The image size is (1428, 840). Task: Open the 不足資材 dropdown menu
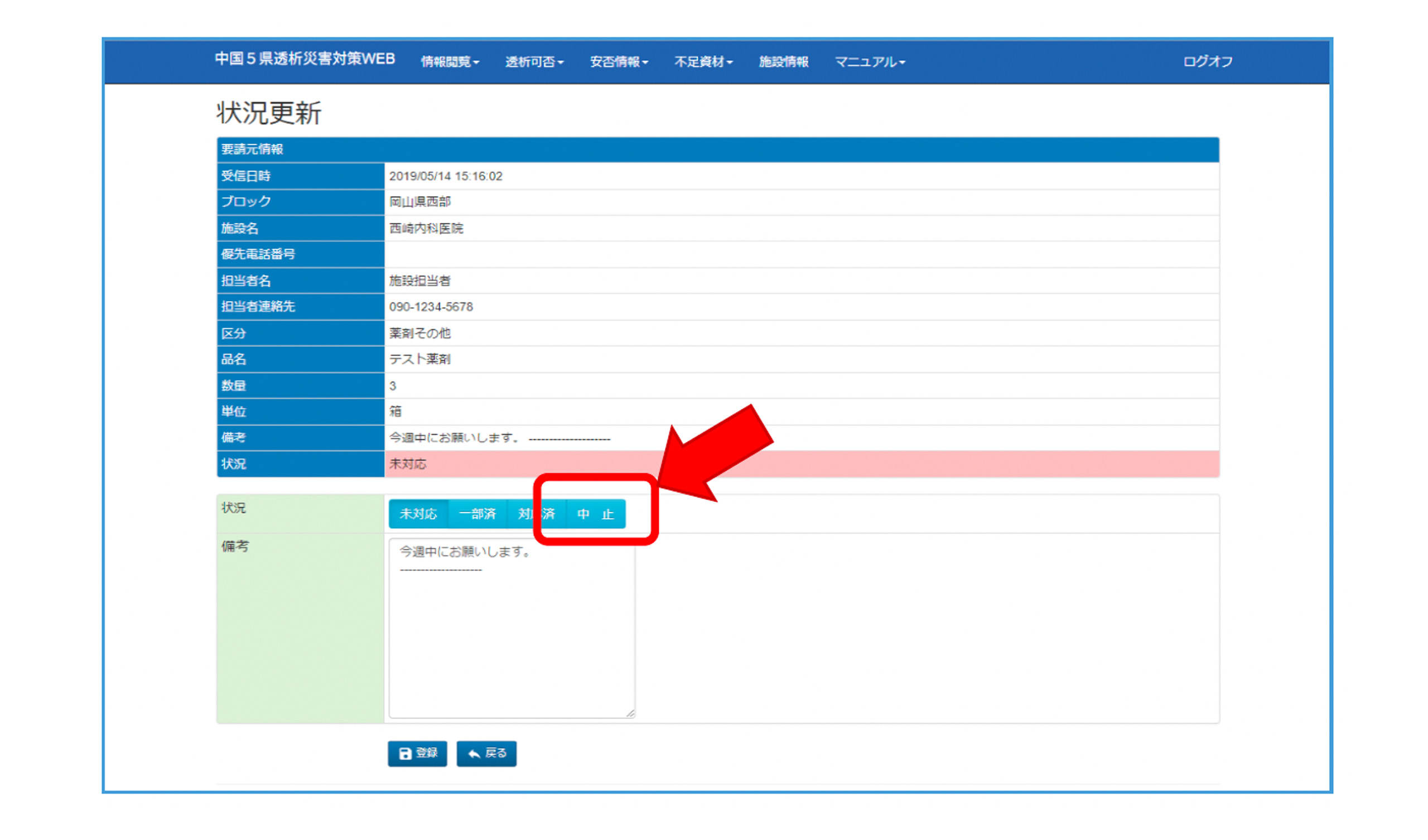703,62
